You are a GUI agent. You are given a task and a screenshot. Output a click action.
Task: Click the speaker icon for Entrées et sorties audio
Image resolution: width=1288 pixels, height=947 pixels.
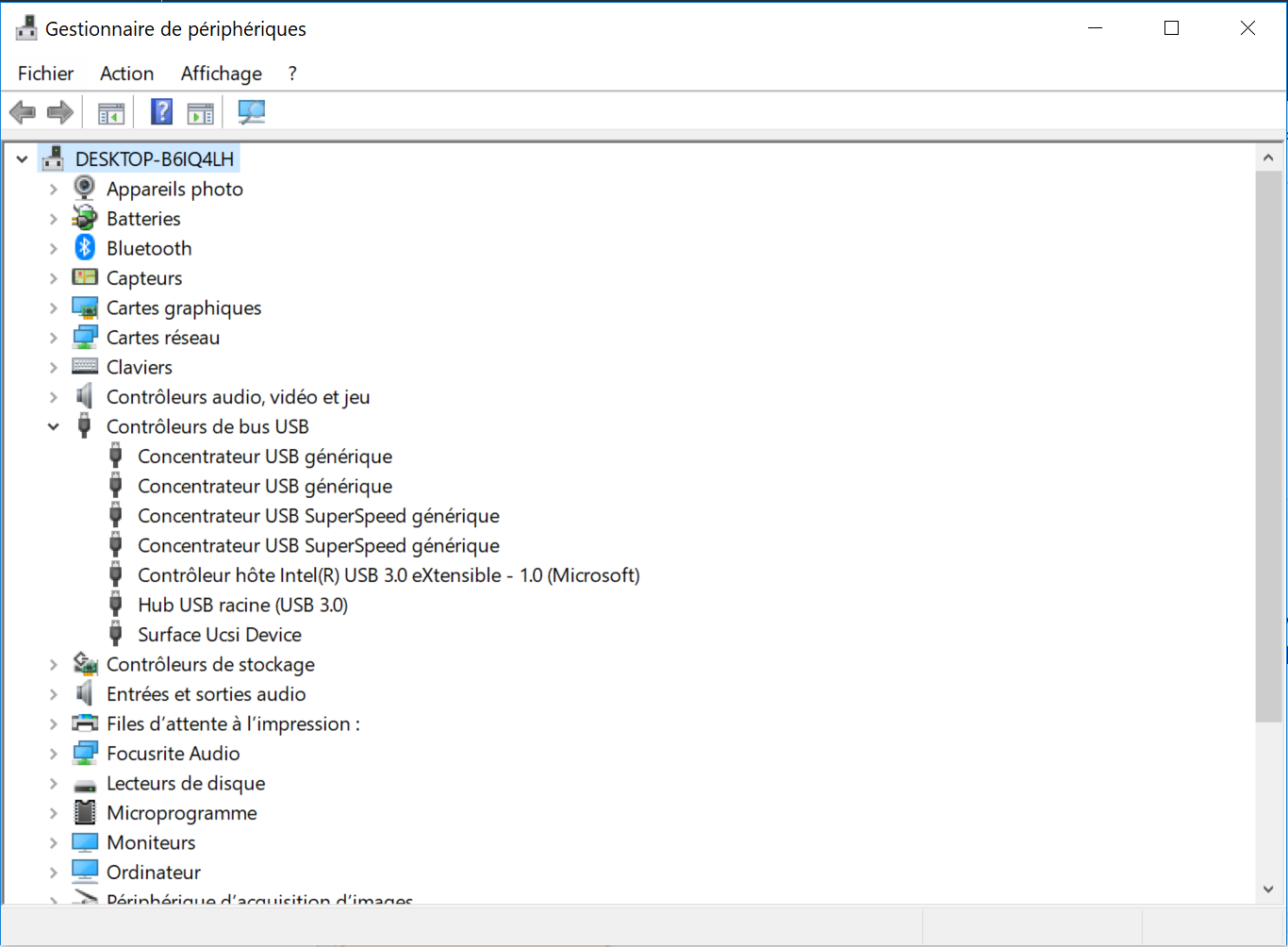click(x=85, y=693)
